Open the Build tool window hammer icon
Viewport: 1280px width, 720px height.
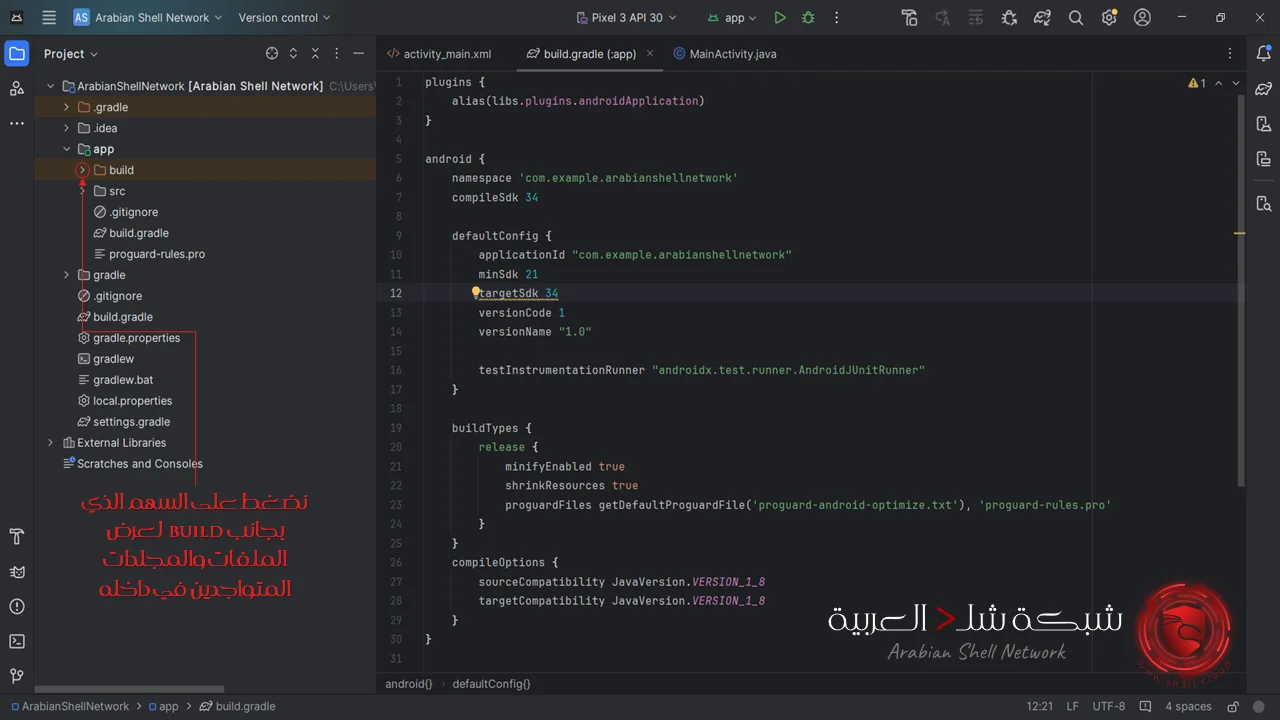click(17, 538)
